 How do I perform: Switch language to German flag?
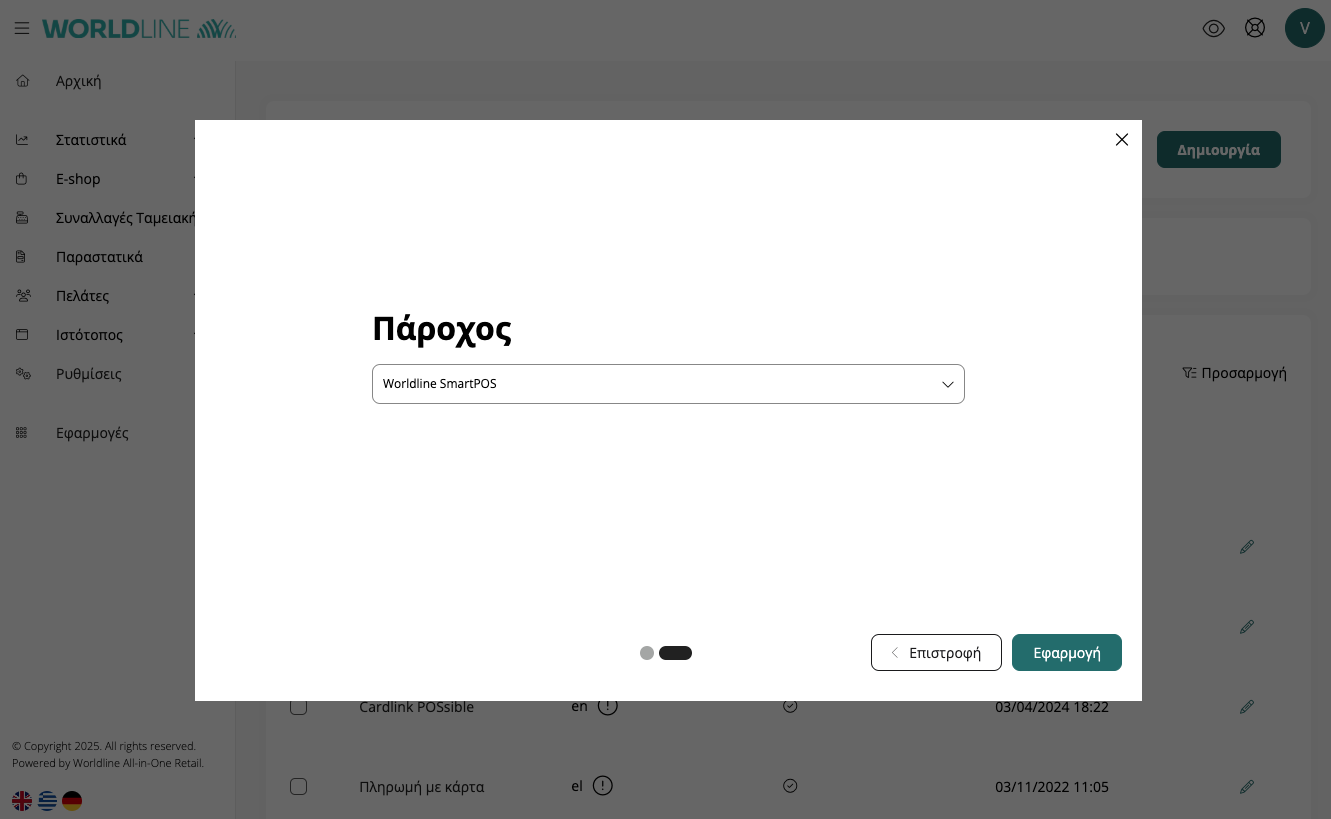[72, 801]
